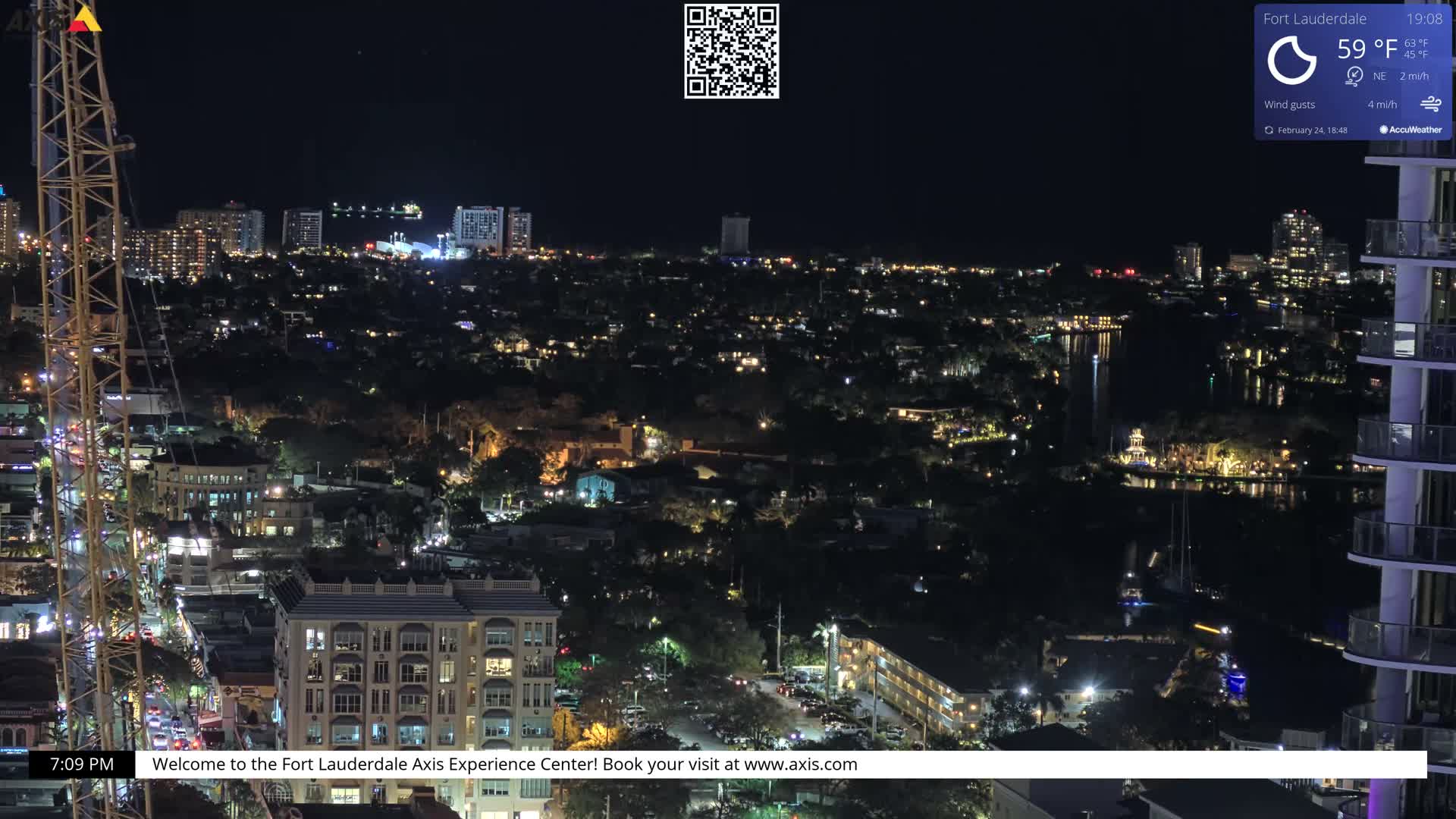Click the wind gusts icon
This screenshot has width=1456, height=819.
click(1430, 104)
